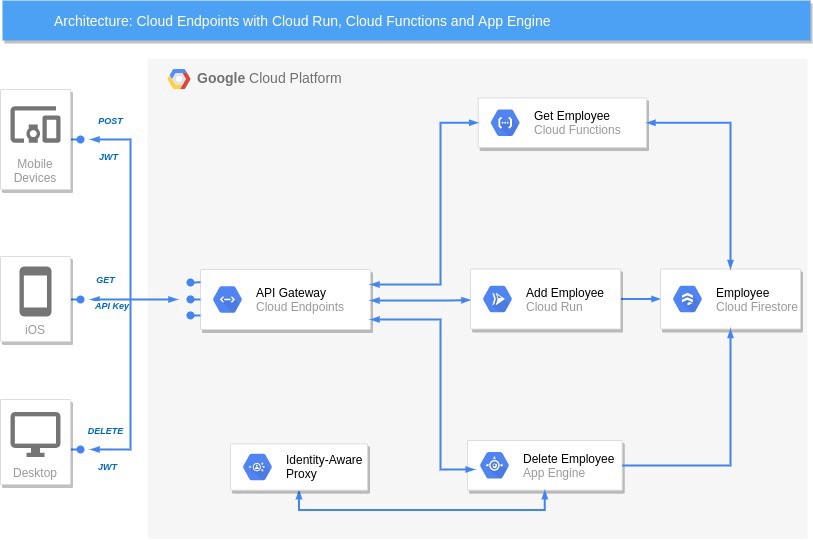Click the Mobile Devices caption
Image resolution: width=813 pixels, height=540 pixels.
tap(35, 171)
